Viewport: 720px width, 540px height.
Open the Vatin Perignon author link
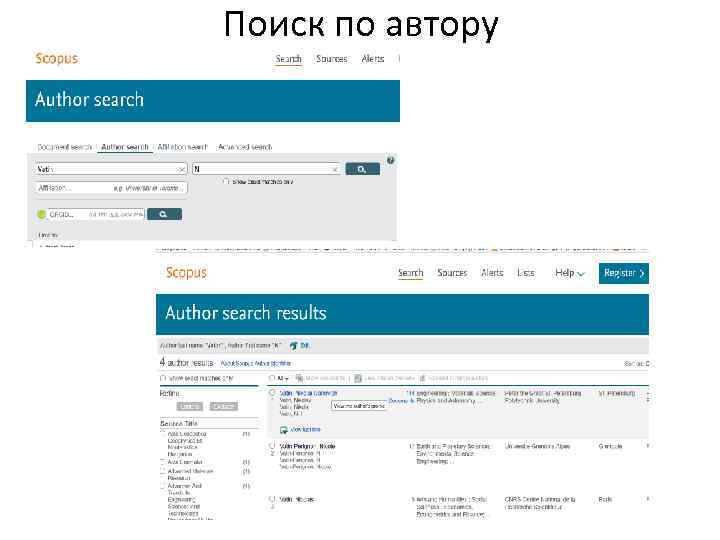click(x=308, y=446)
